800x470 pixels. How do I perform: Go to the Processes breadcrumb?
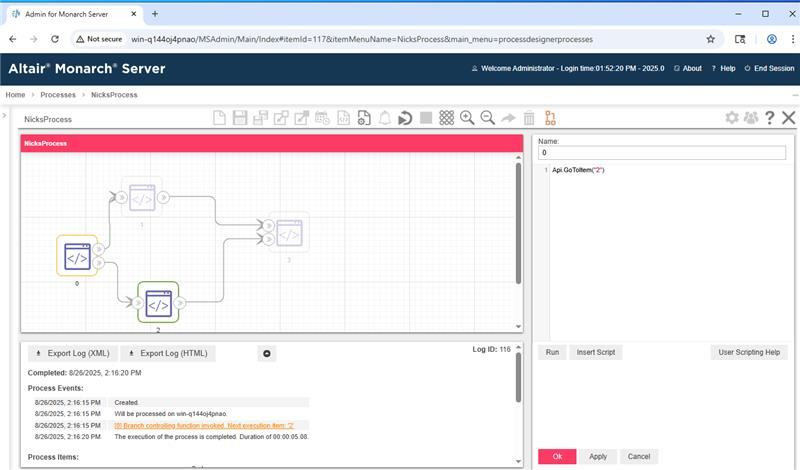pyautogui.click(x=58, y=95)
